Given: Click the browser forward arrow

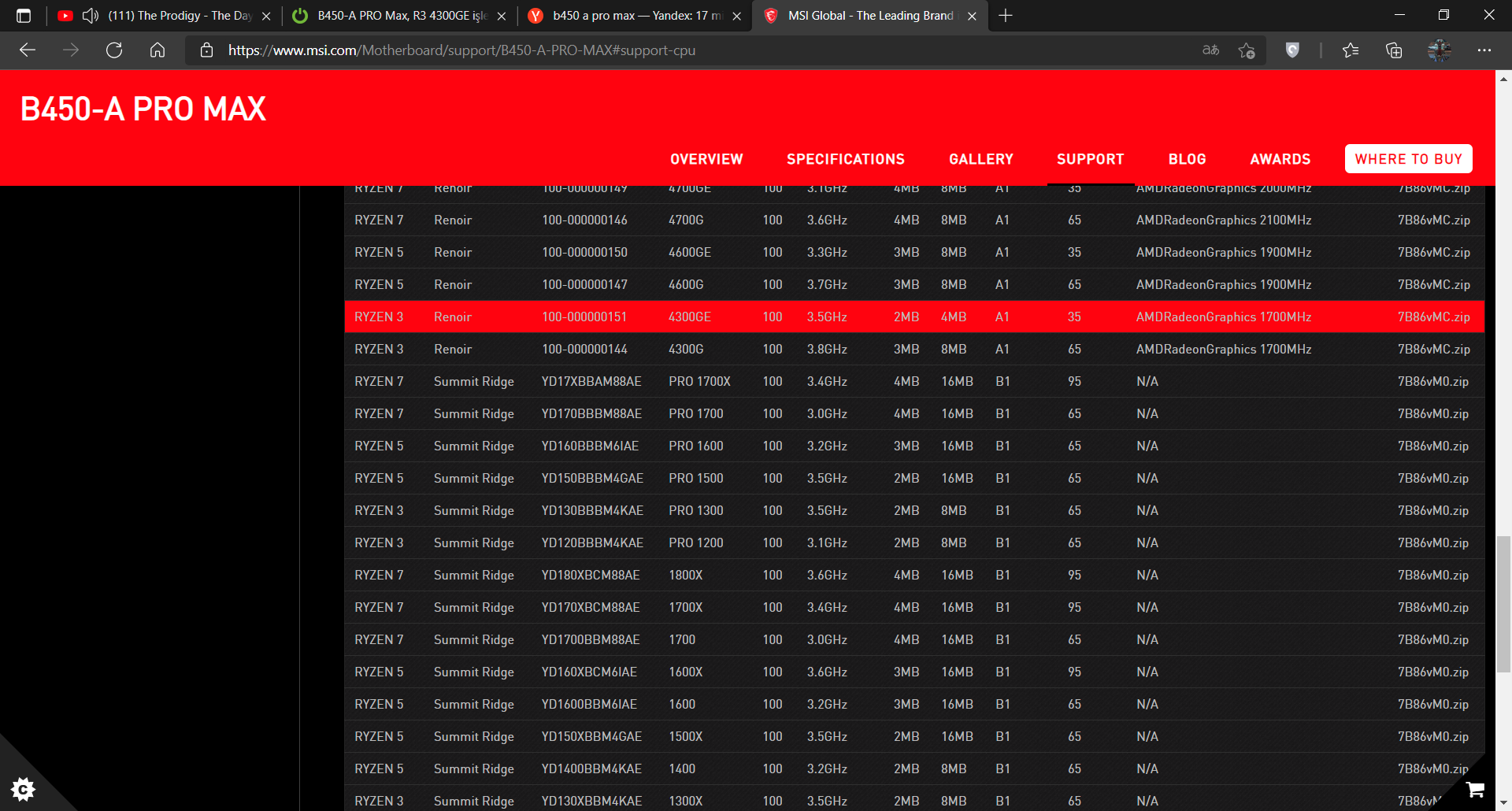Looking at the screenshot, I should pyautogui.click(x=71, y=50).
